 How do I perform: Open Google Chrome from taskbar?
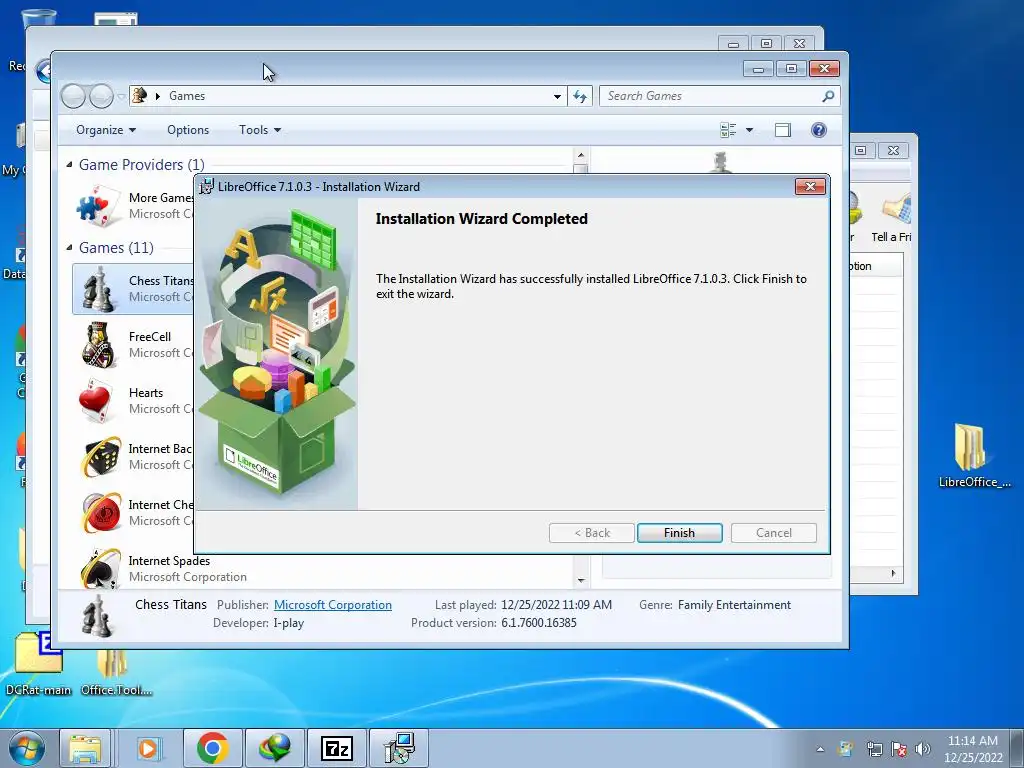coord(212,748)
